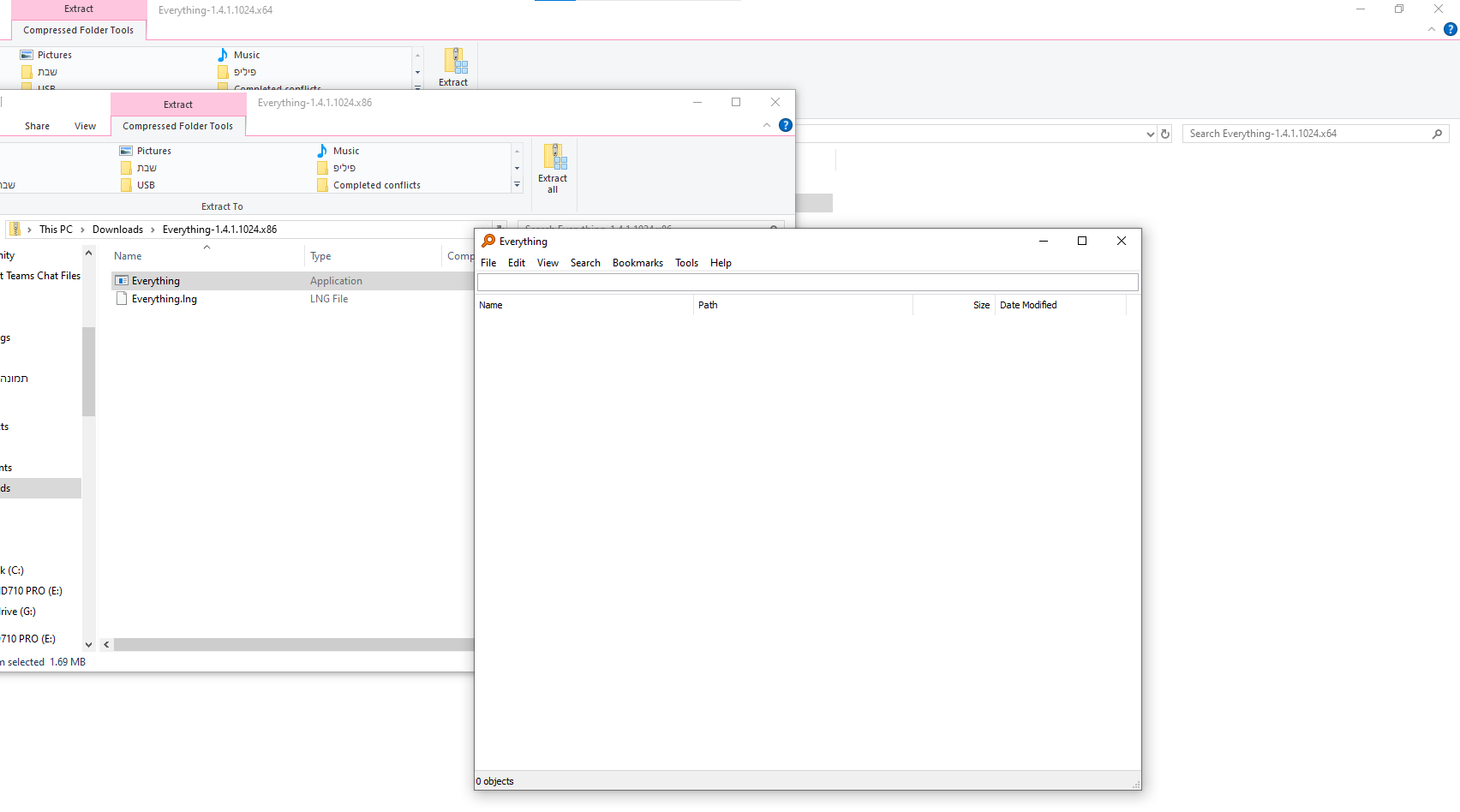Screen dimensions: 1460x812
Task: Click the Everything search input field
Action: (807, 282)
